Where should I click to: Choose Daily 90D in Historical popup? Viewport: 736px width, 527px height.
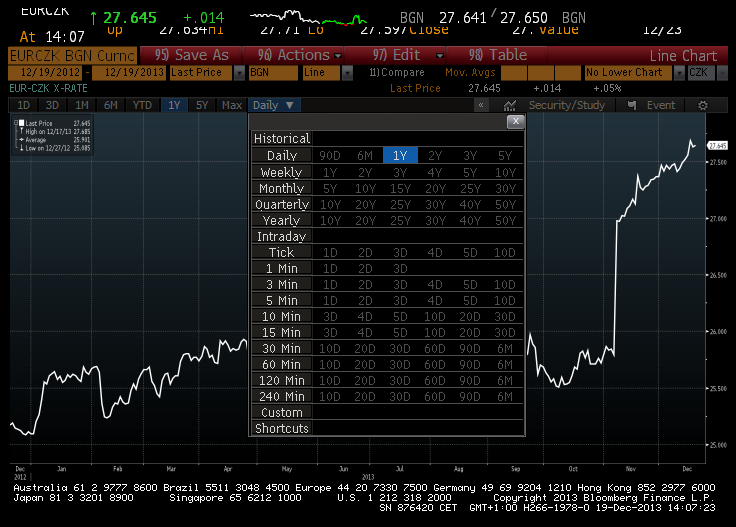pos(330,155)
